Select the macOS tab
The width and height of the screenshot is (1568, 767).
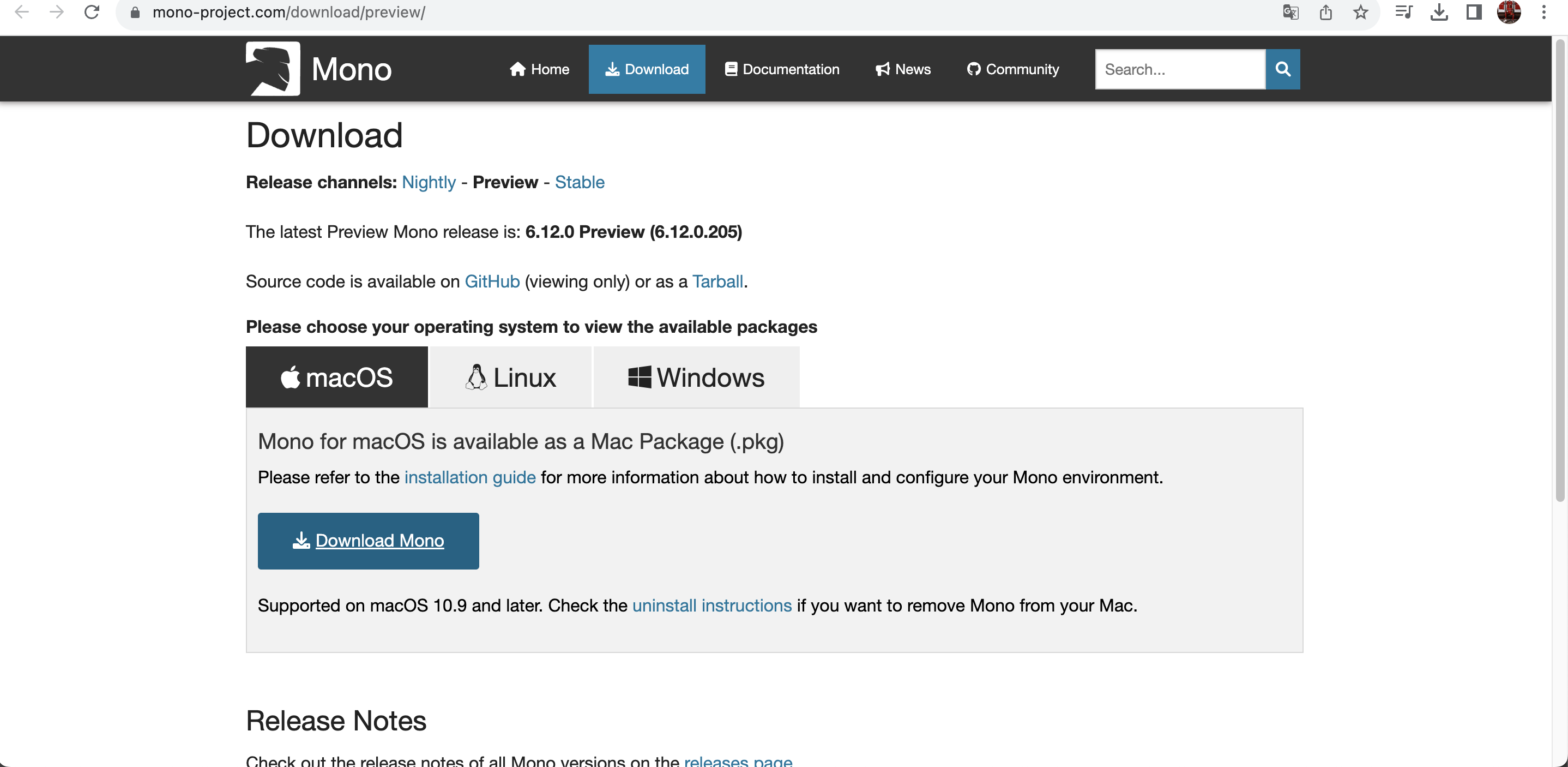[336, 377]
